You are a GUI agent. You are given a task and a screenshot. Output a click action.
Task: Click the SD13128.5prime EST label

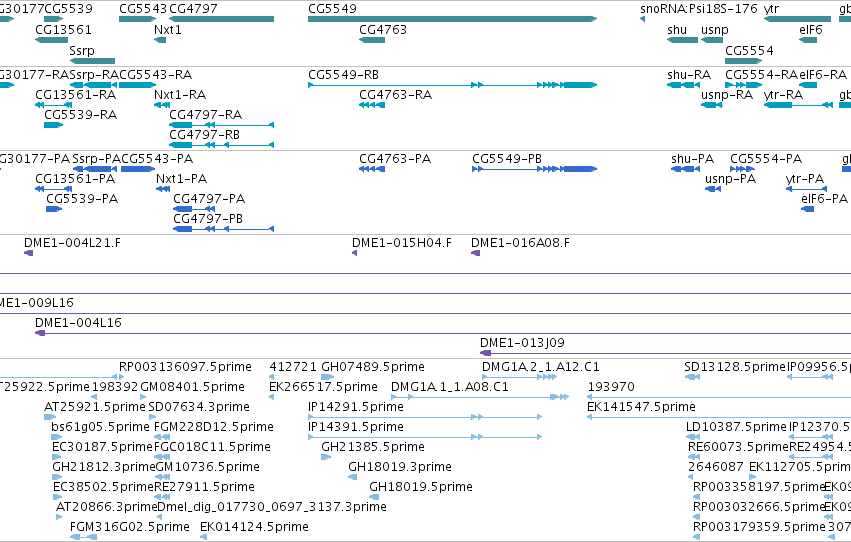click(735, 366)
